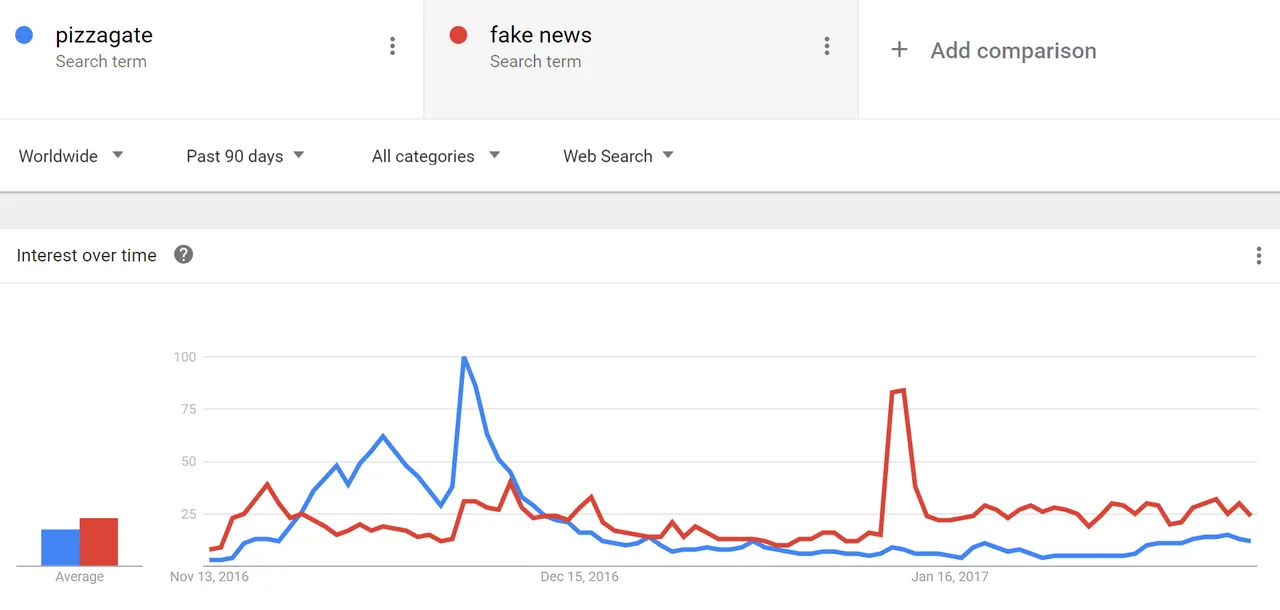Image resolution: width=1280 pixels, height=610 pixels.
Task: Open three-dot menu for pizzagate term
Action: [x=392, y=46]
